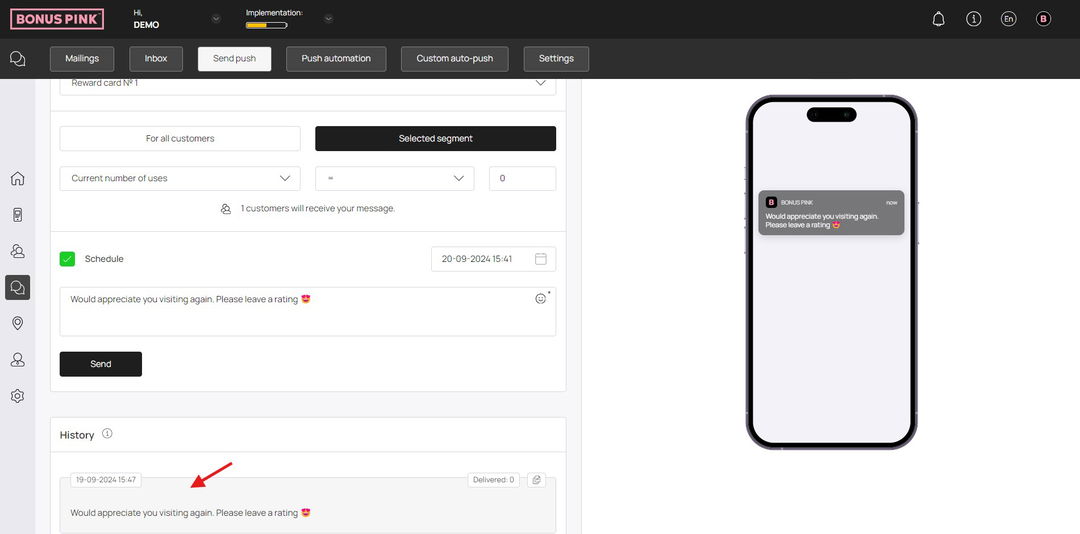Expand the Implementation dropdown chevron
Image resolution: width=1080 pixels, height=534 pixels.
point(329,19)
